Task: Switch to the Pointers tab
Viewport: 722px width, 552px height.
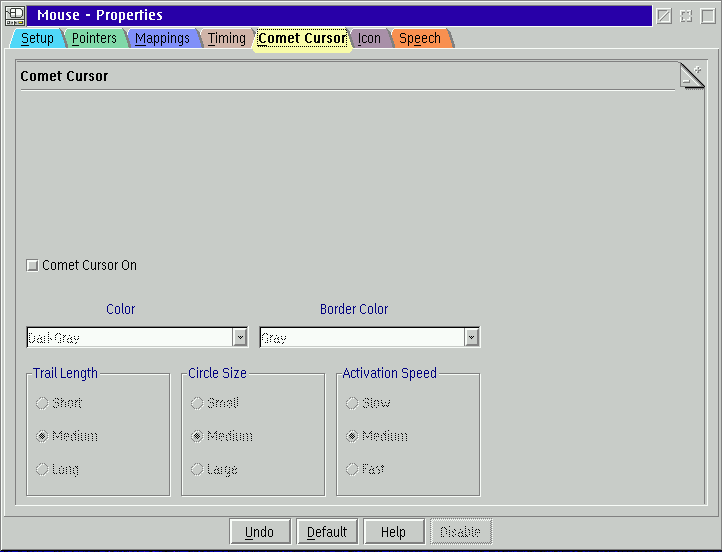Action: (x=94, y=38)
